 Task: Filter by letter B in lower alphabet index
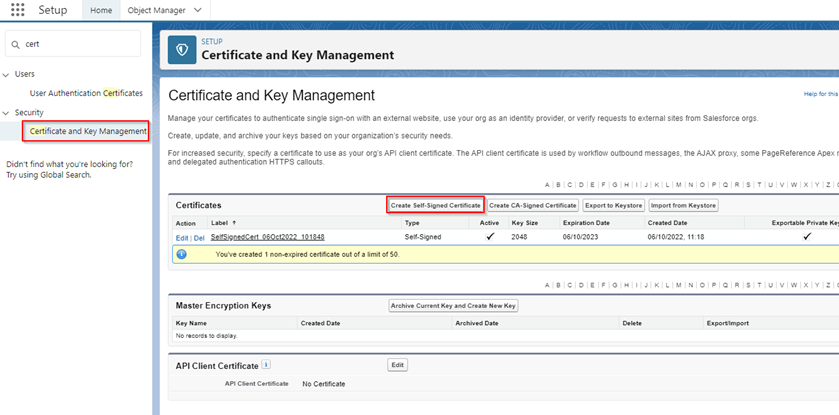click(x=558, y=286)
